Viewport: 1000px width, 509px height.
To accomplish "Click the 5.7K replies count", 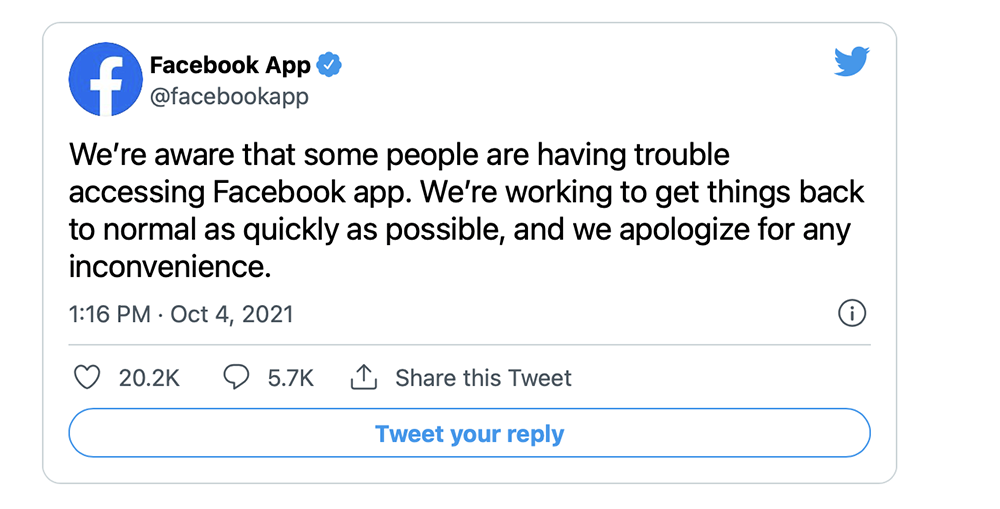I will 291,378.
